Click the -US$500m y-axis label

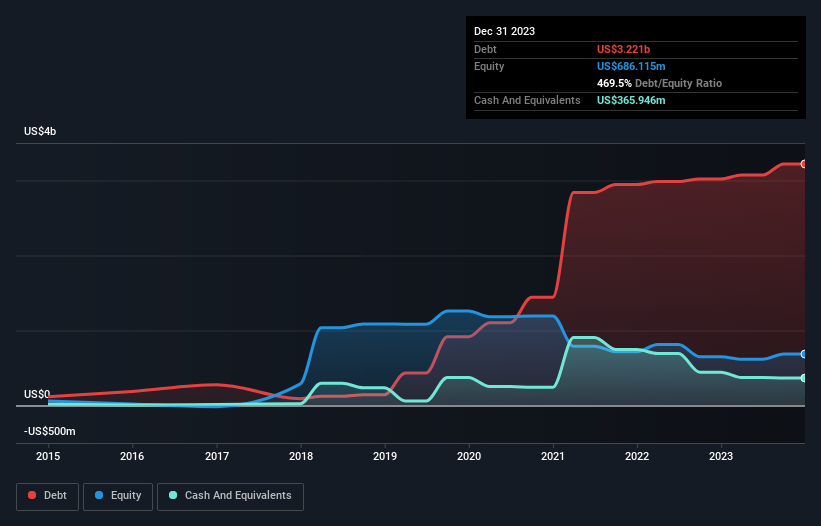(x=50, y=431)
